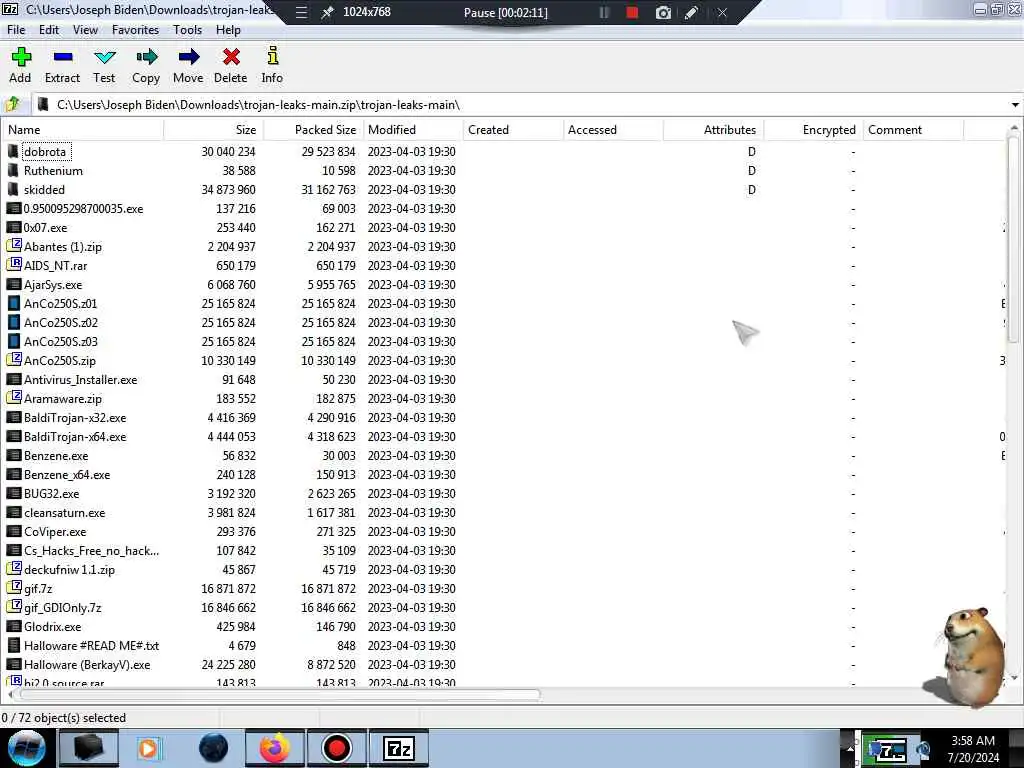Select the gif.7z archive icon

[x=14, y=588]
